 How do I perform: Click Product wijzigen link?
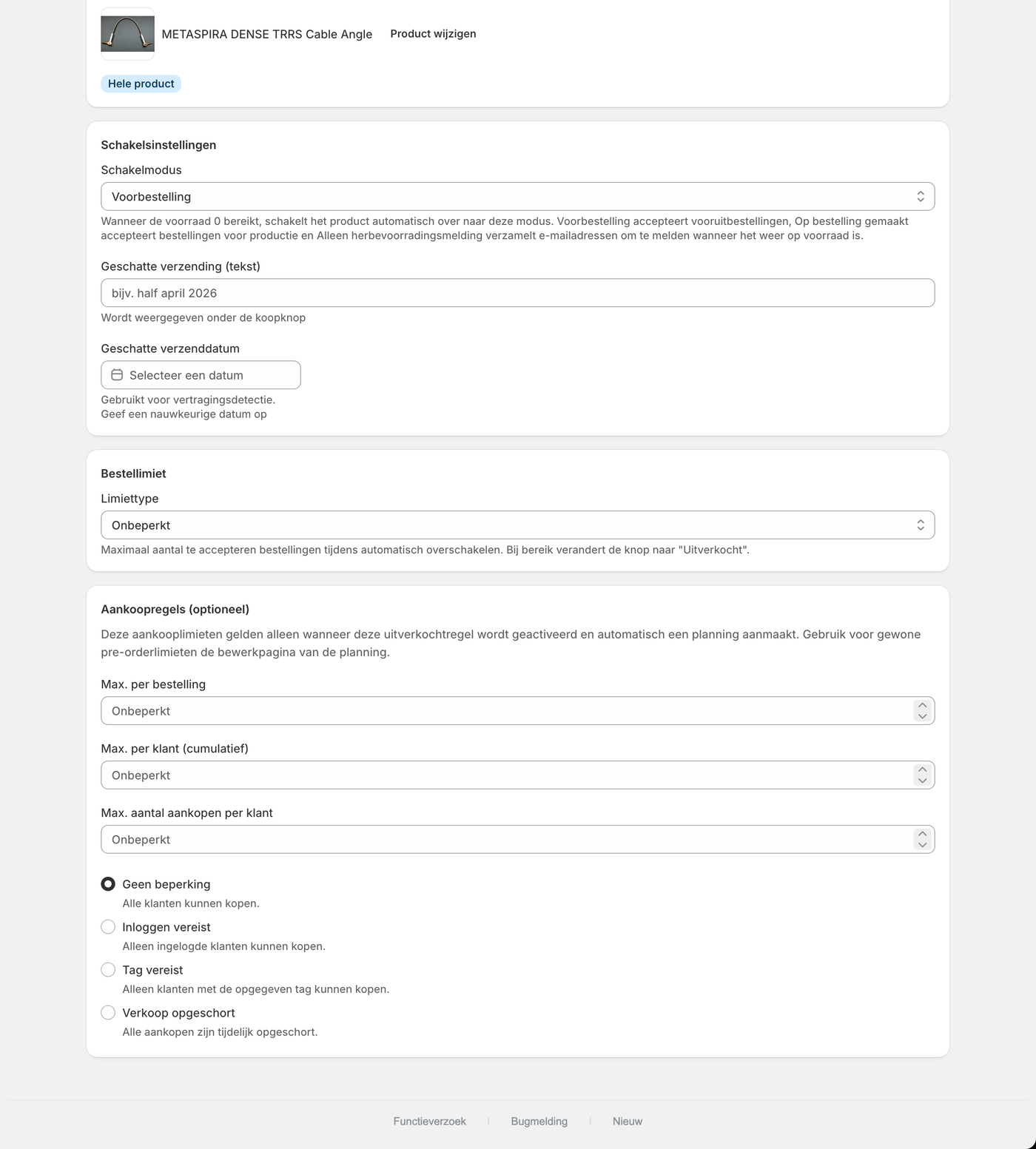[x=433, y=34]
